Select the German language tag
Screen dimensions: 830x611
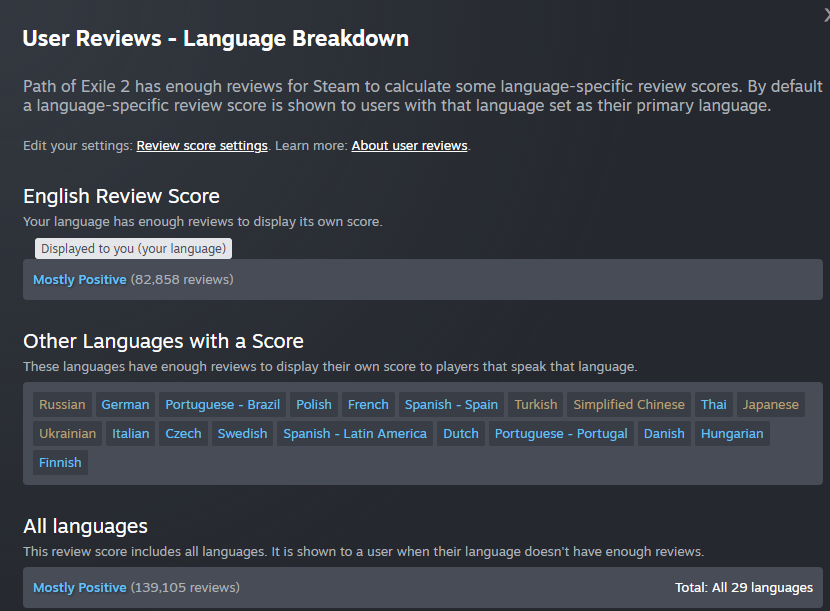pos(125,405)
